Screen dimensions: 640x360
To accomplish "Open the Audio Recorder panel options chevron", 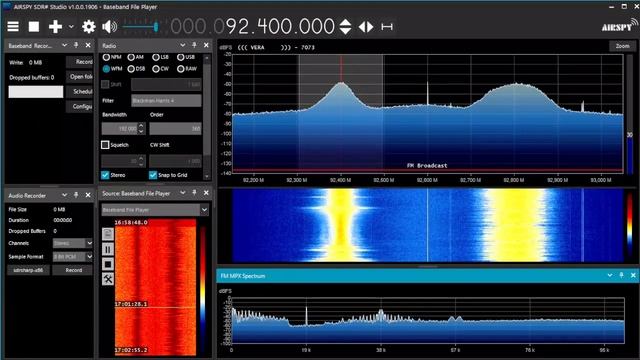I will 64,195.
